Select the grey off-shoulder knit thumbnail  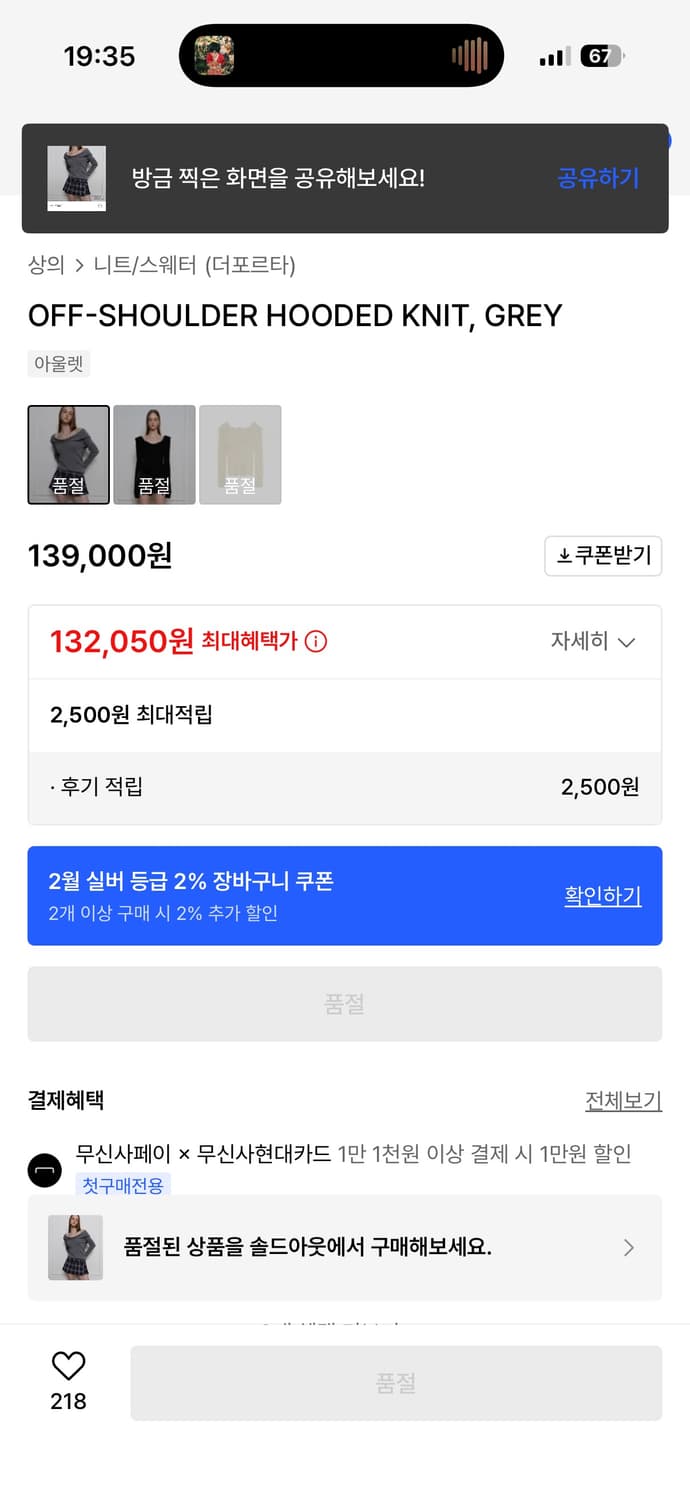pos(68,454)
